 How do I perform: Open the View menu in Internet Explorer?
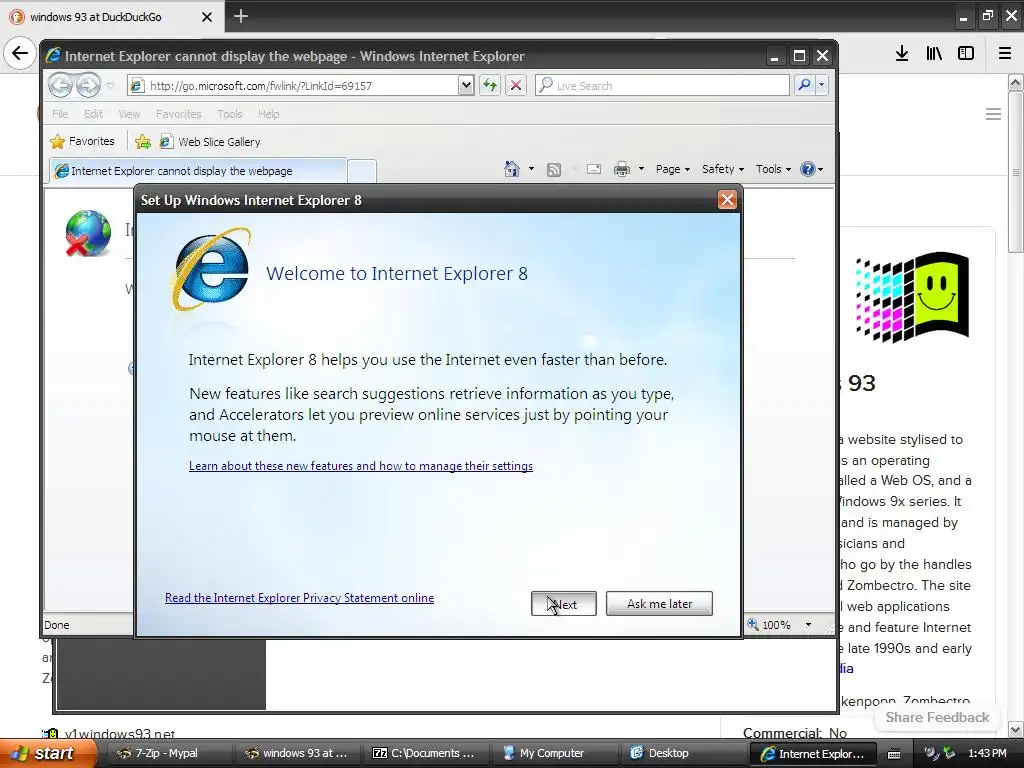(x=129, y=114)
